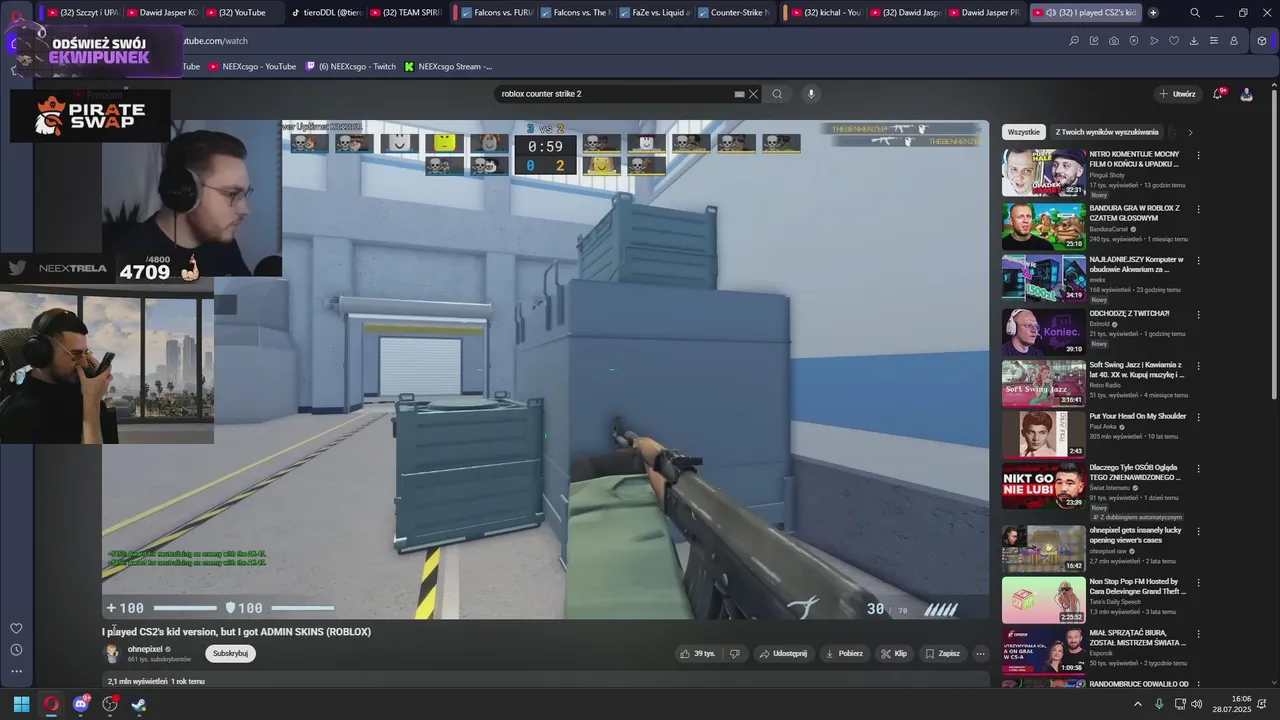1280x720 pixels.
Task: Open Steam from the taskbar
Action: [x=138, y=704]
